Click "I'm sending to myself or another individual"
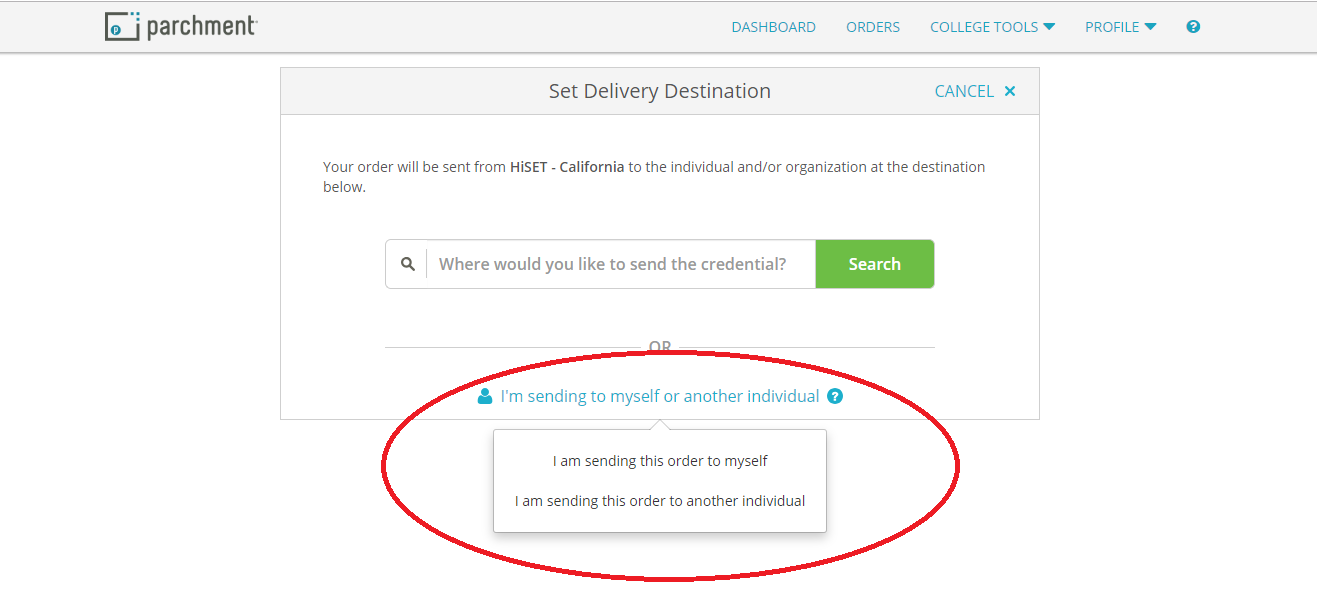1317x593 pixels. pyautogui.click(x=659, y=396)
